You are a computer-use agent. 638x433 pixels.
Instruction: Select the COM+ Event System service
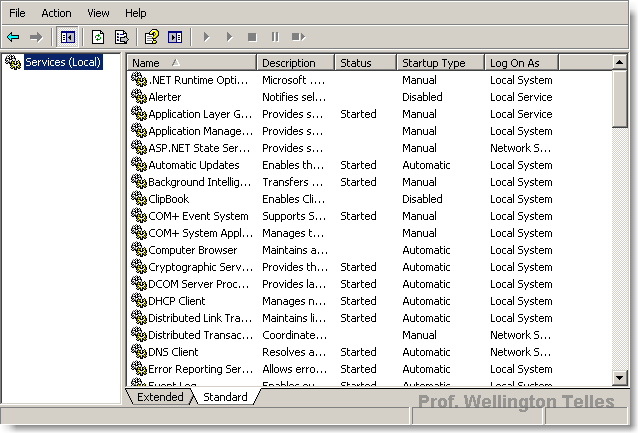(198, 216)
